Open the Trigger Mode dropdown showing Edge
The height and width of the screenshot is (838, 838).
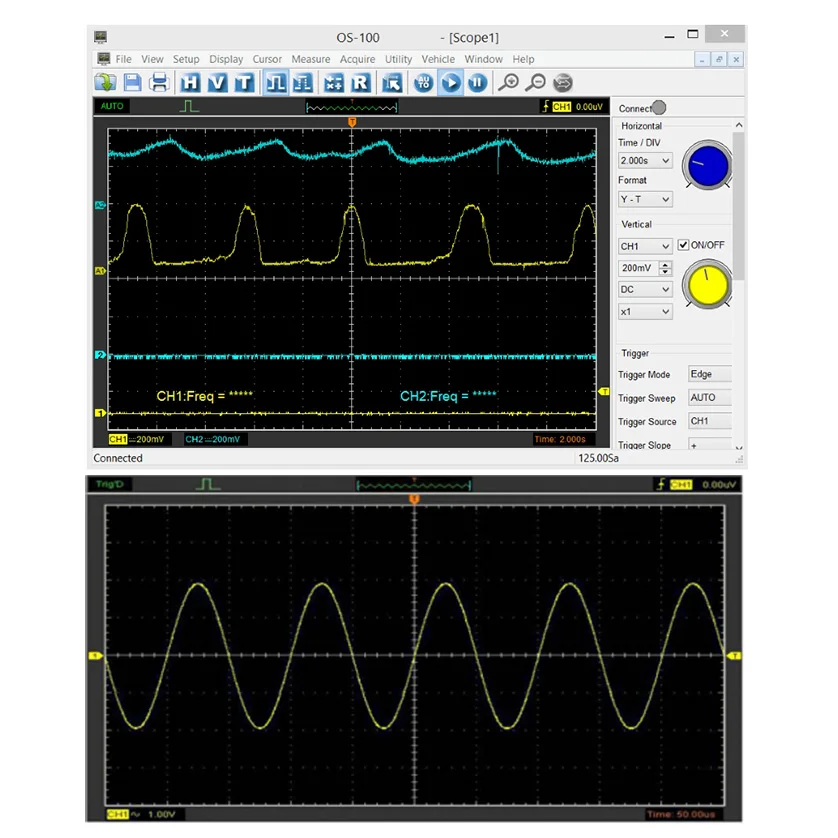709,374
